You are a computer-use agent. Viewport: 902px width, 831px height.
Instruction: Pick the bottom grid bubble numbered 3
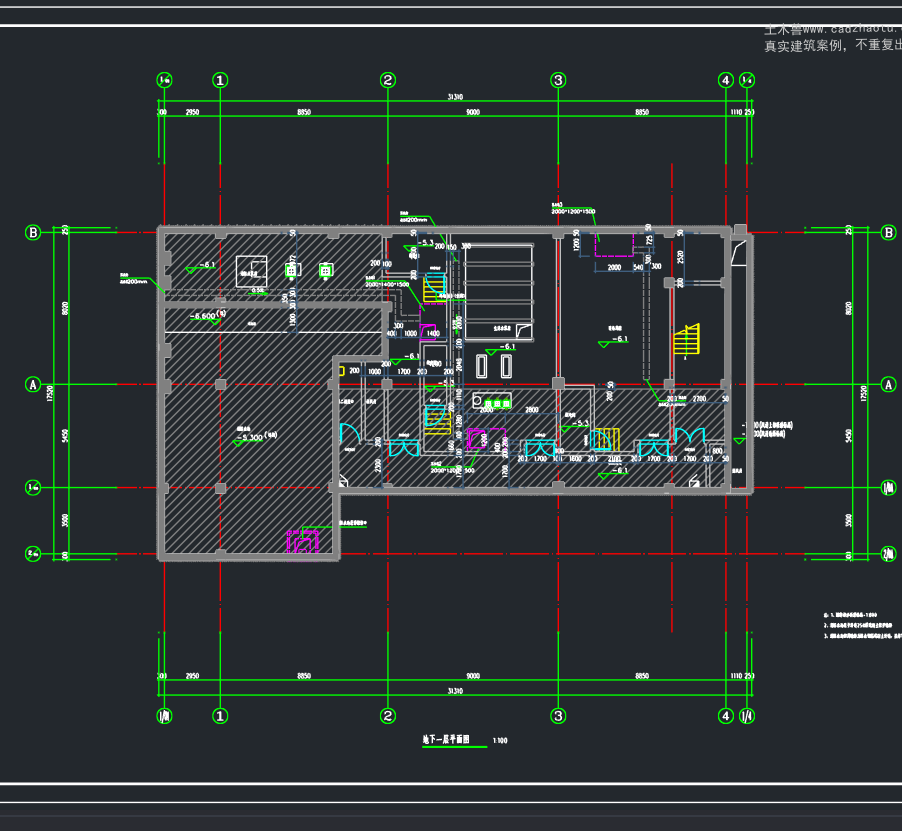click(x=558, y=716)
